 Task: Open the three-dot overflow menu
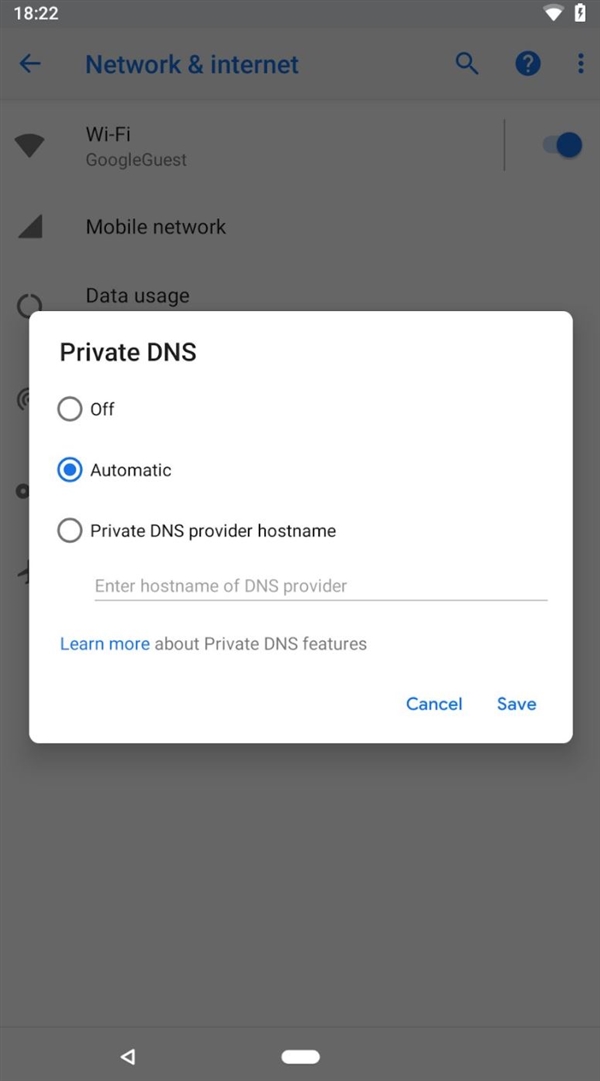[x=580, y=64]
